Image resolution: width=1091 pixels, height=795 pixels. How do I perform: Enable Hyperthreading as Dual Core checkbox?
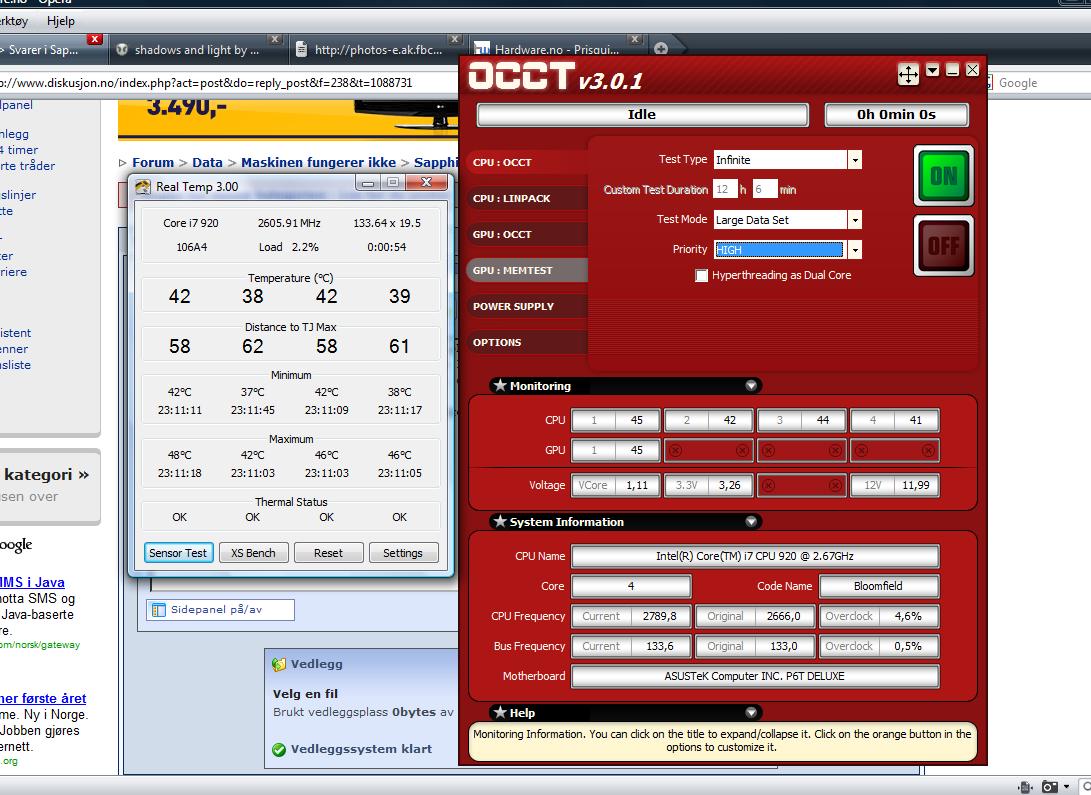701,275
